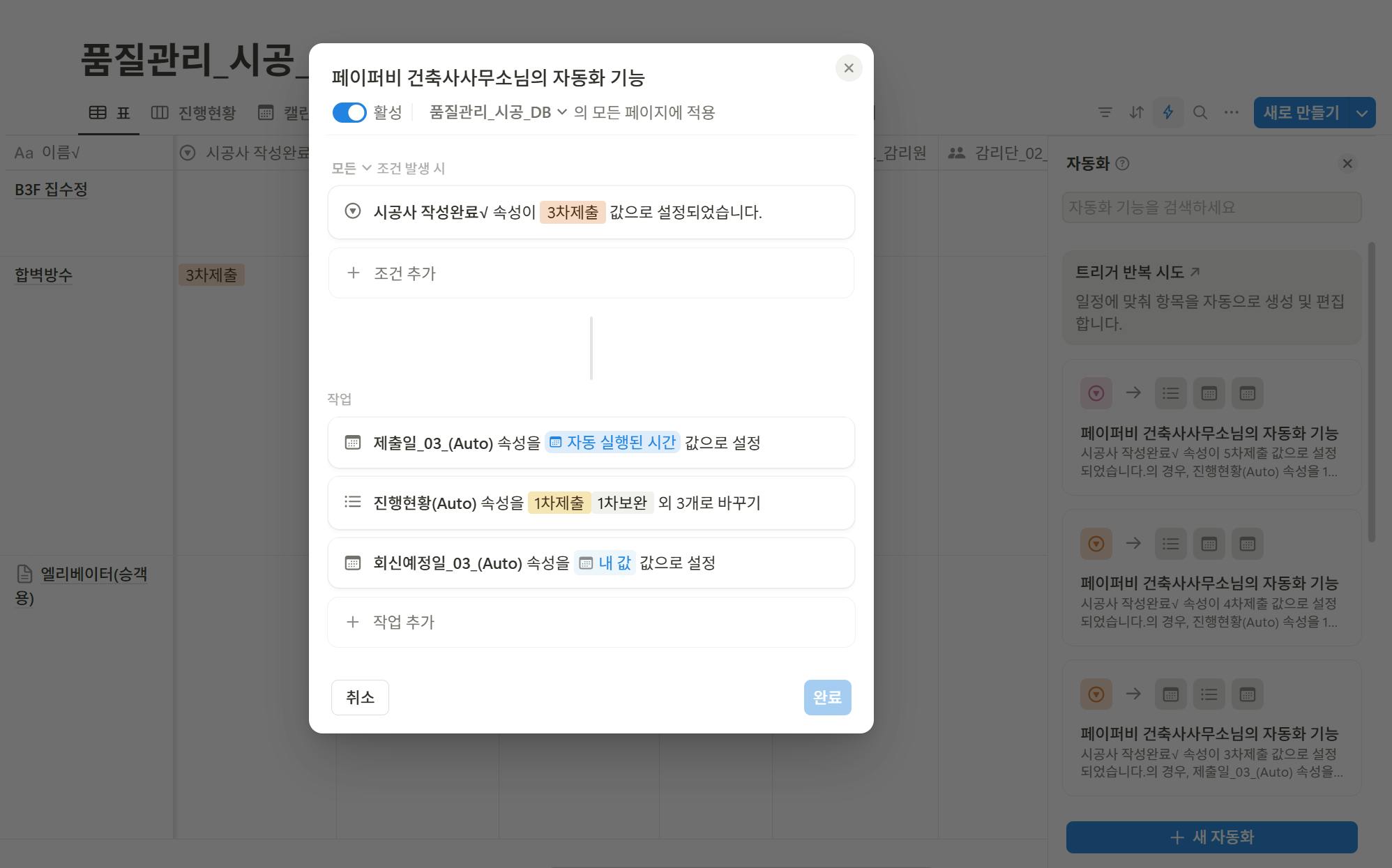Select the 1차제출 tag in the action
Image resolution: width=1392 pixels, height=868 pixels.
[x=559, y=503]
